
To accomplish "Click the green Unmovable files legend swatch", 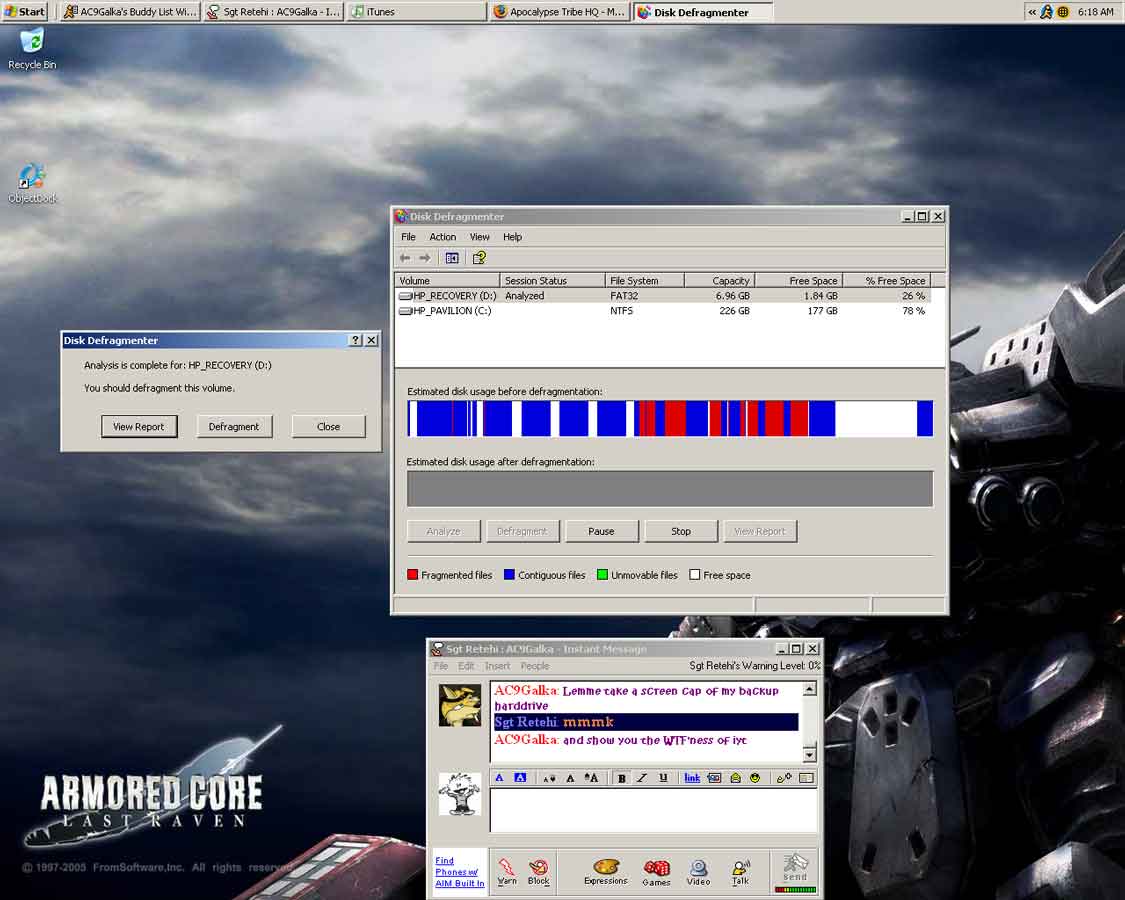I will 603,575.
